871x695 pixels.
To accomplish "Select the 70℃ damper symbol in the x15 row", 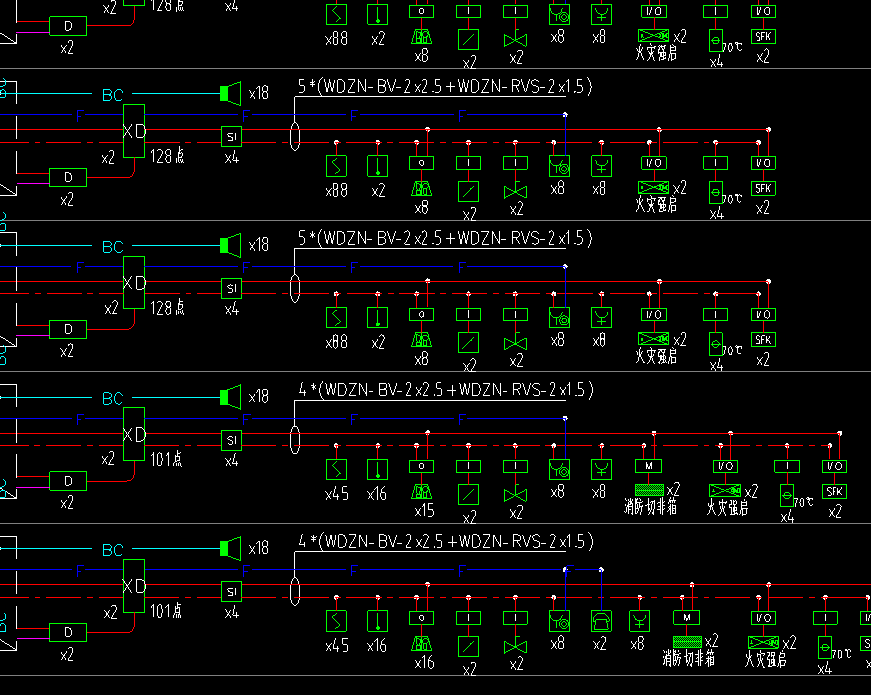I will tap(787, 496).
